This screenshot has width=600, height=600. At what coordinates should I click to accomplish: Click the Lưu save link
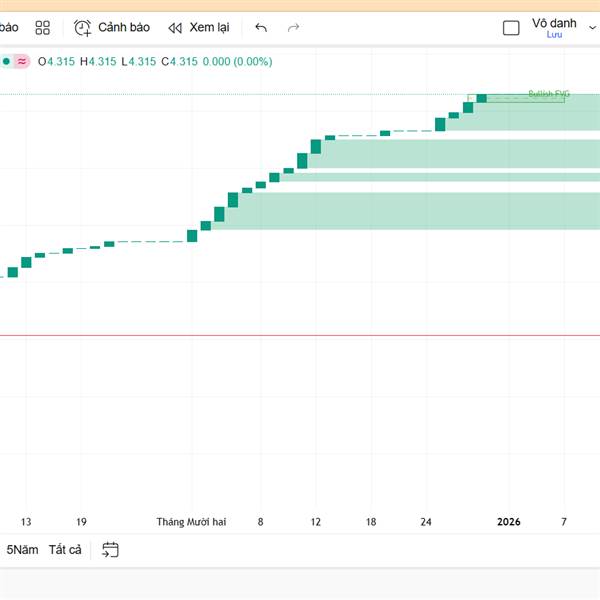[553, 36]
